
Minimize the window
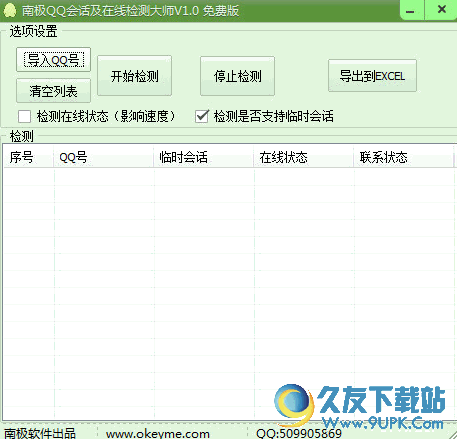click(411, 10)
